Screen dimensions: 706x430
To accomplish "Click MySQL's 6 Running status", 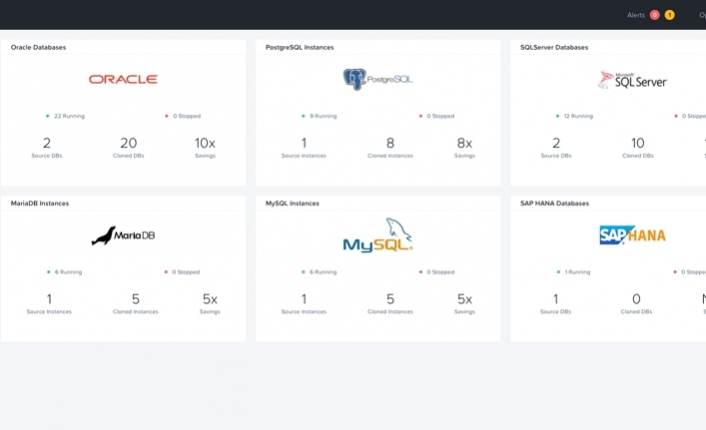I will tap(320, 272).
